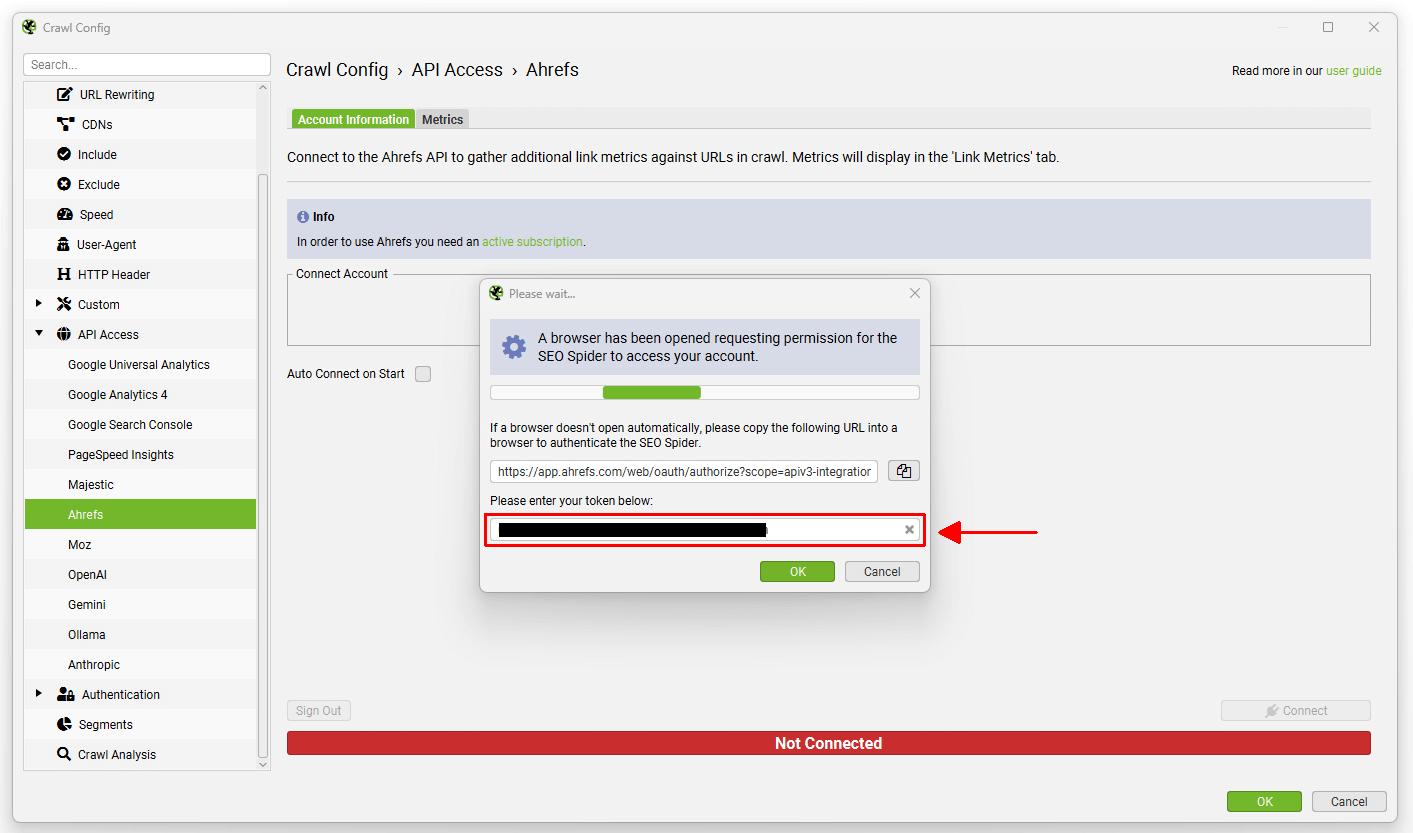Click the copy URL icon button

(903, 471)
